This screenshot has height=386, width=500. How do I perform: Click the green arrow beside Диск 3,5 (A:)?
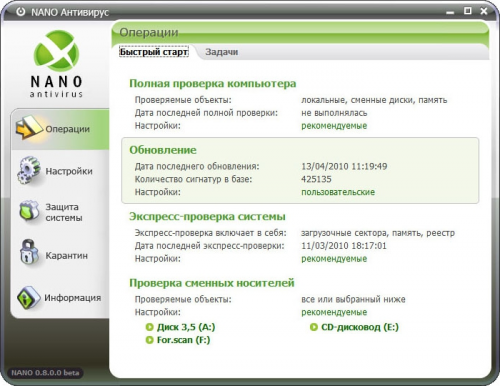[x=150, y=327]
